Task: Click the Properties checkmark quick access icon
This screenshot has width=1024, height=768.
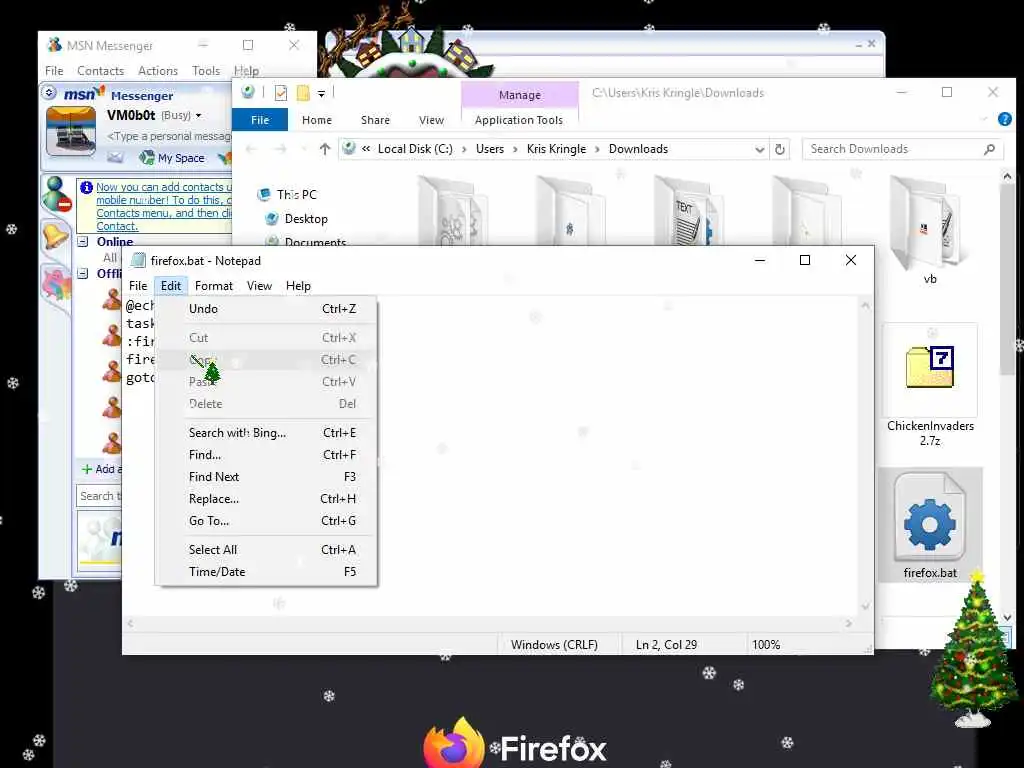Action: 281,93
